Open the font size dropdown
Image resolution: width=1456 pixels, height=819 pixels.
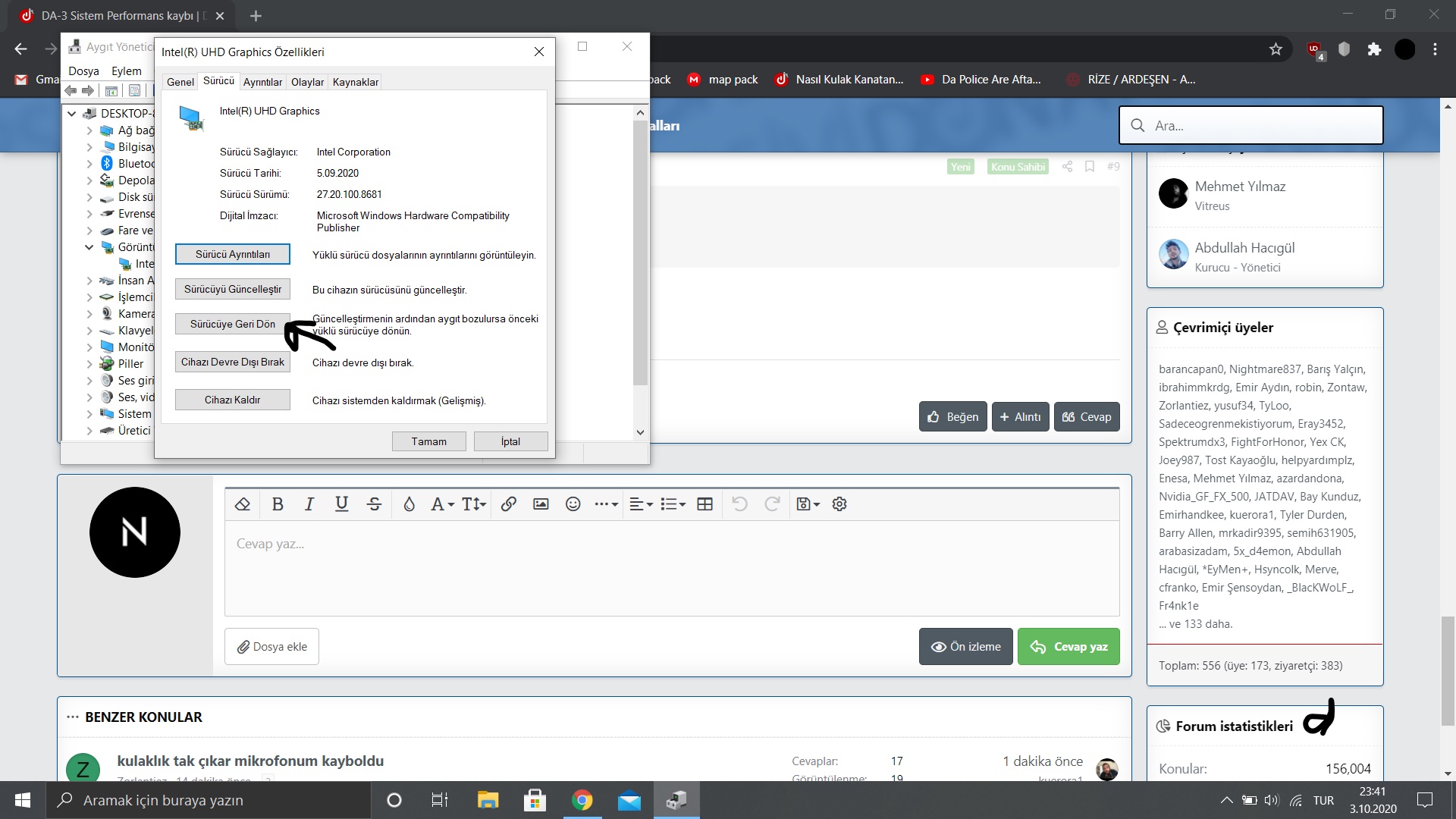point(474,504)
